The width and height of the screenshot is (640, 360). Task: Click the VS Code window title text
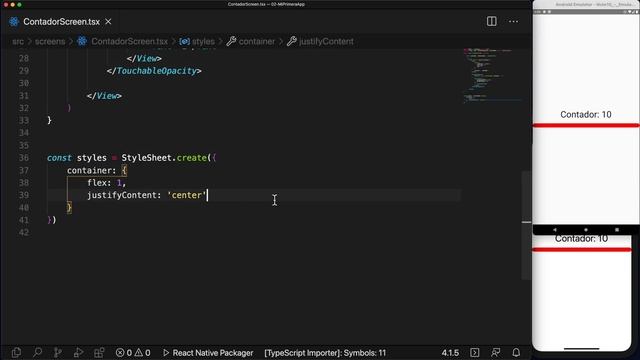coord(266,4)
